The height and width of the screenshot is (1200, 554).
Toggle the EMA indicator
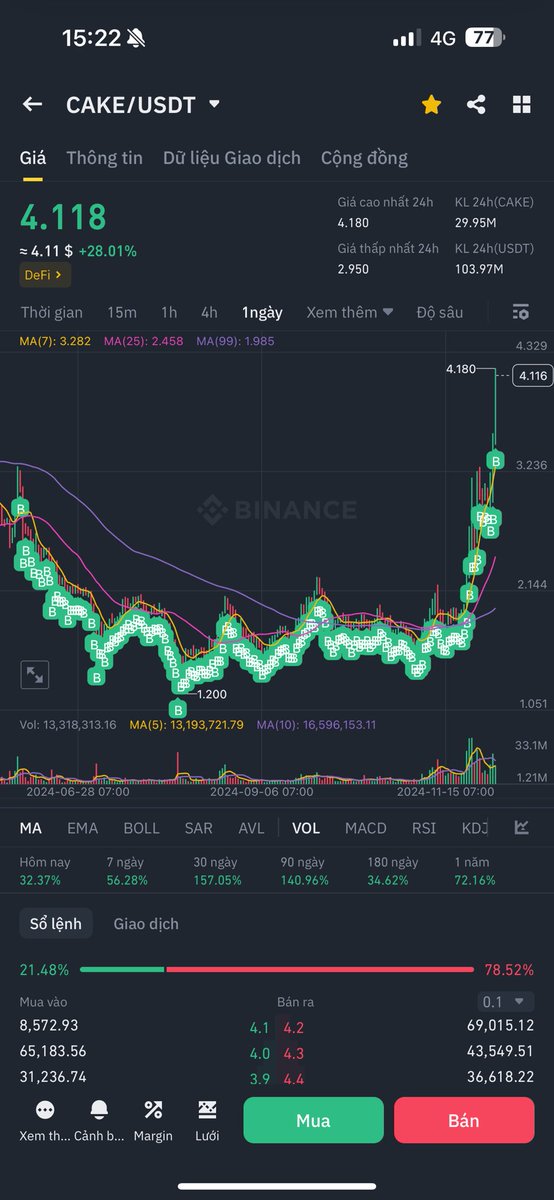[x=82, y=828]
